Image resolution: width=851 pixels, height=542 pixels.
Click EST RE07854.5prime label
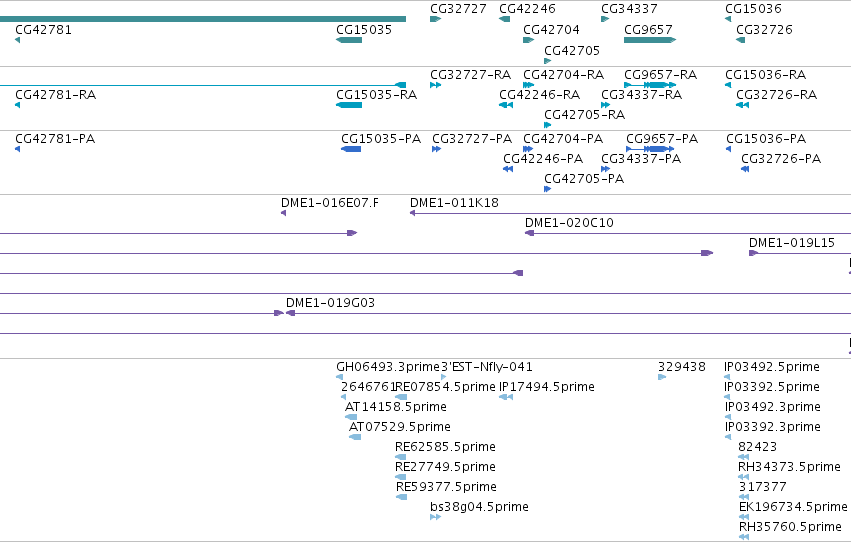pos(445,387)
